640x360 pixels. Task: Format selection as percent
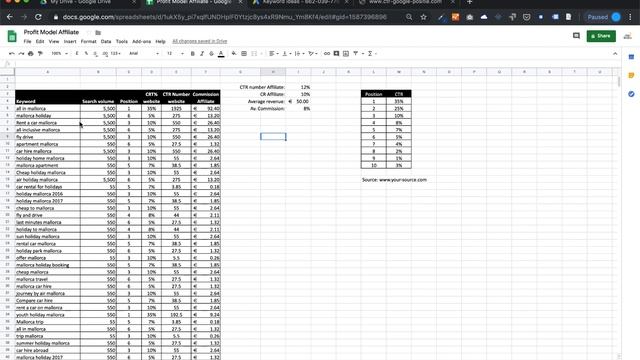click(x=86, y=53)
